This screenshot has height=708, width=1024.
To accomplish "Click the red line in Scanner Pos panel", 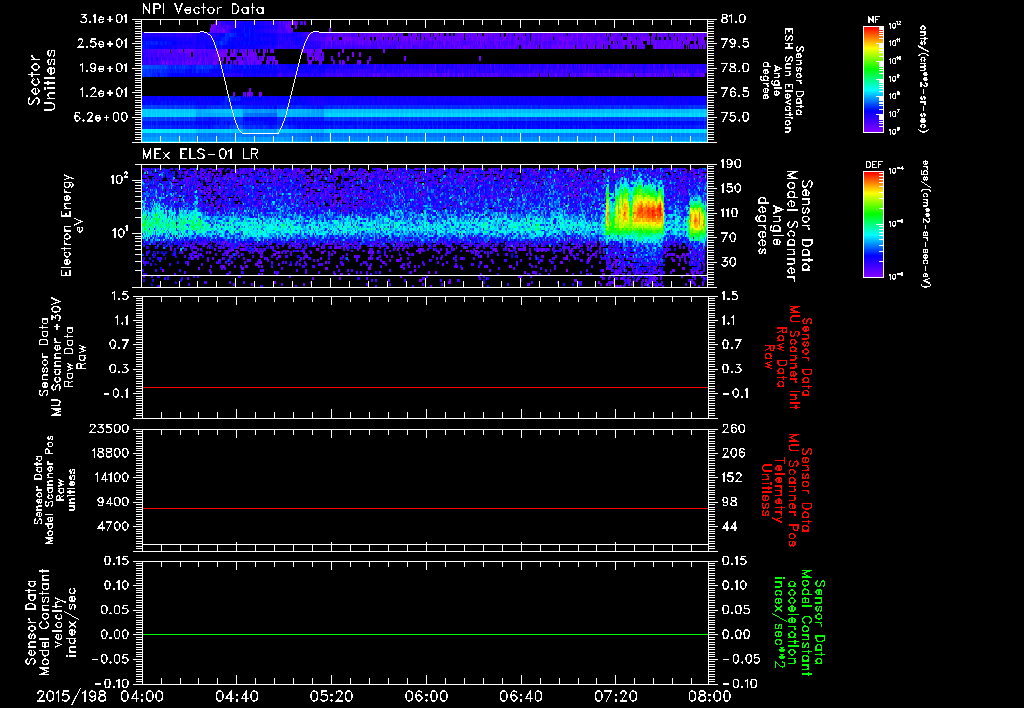I will click(425, 508).
